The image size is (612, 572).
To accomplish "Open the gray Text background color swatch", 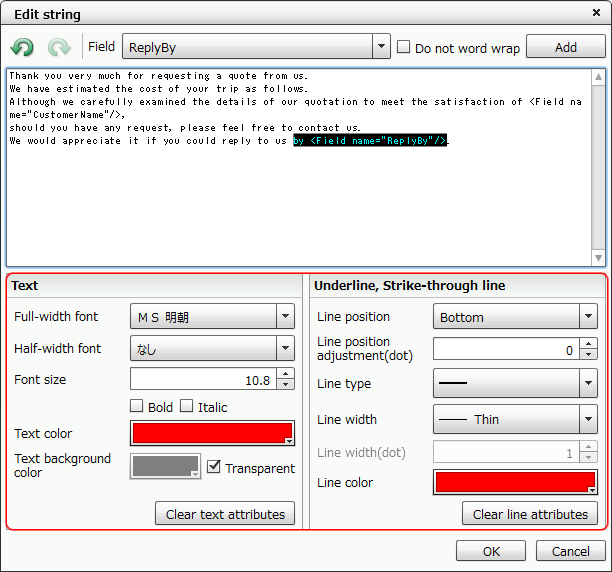I will click(165, 466).
